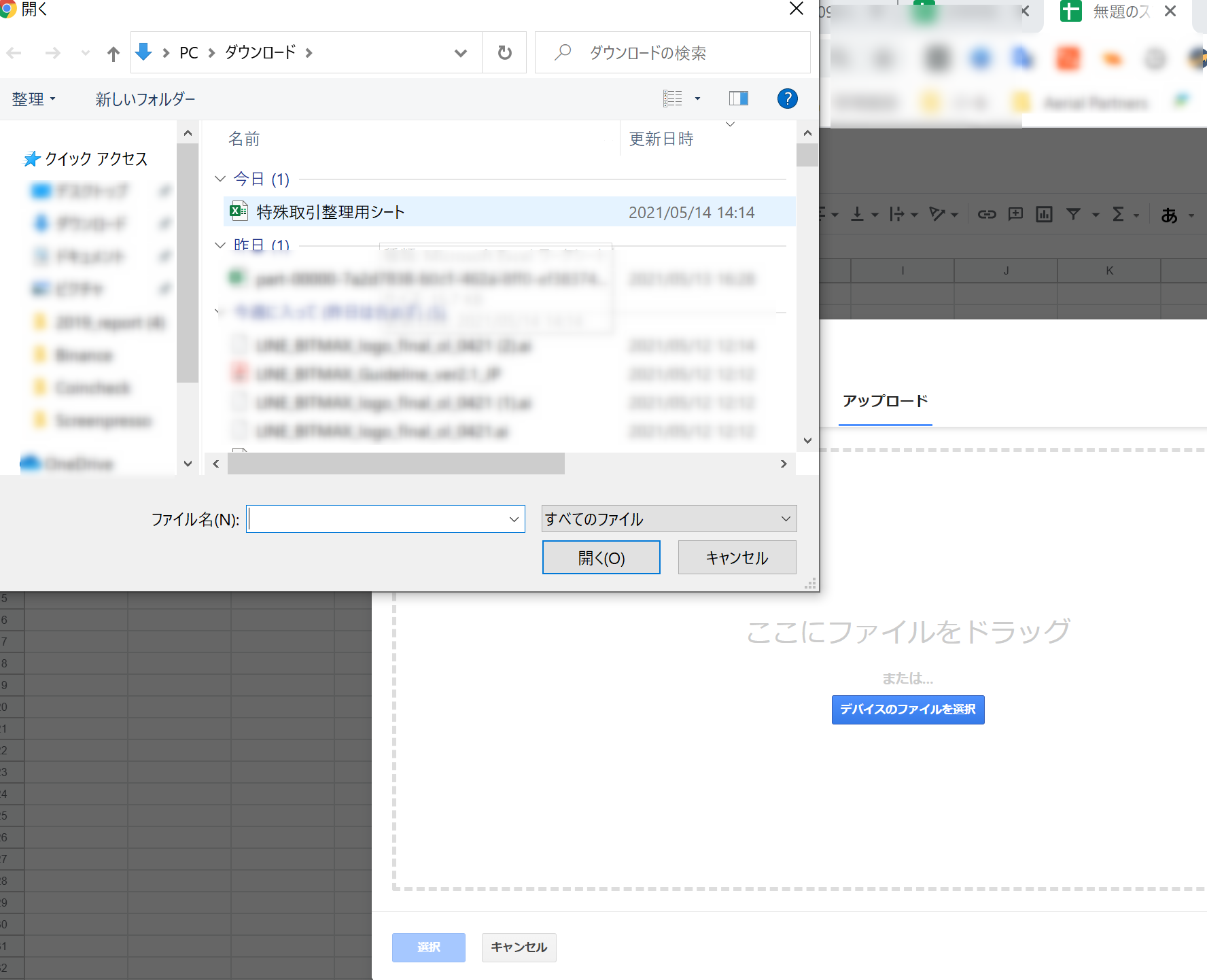Click the insert link icon in Sheets toolbar
This screenshot has height=980, width=1207.
click(x=986, y=215)
